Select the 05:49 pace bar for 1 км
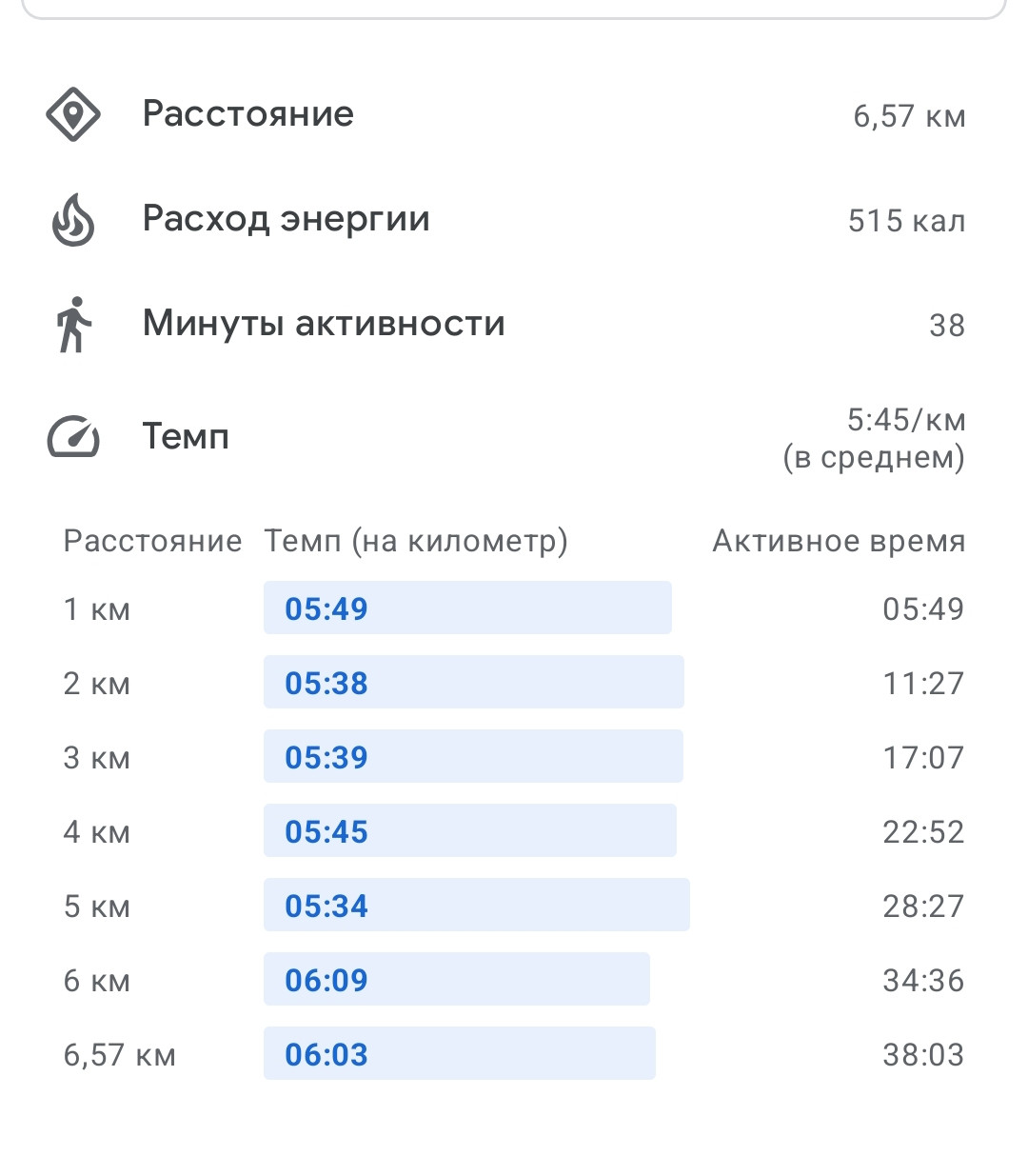1028x1176 pixels. 467,608
